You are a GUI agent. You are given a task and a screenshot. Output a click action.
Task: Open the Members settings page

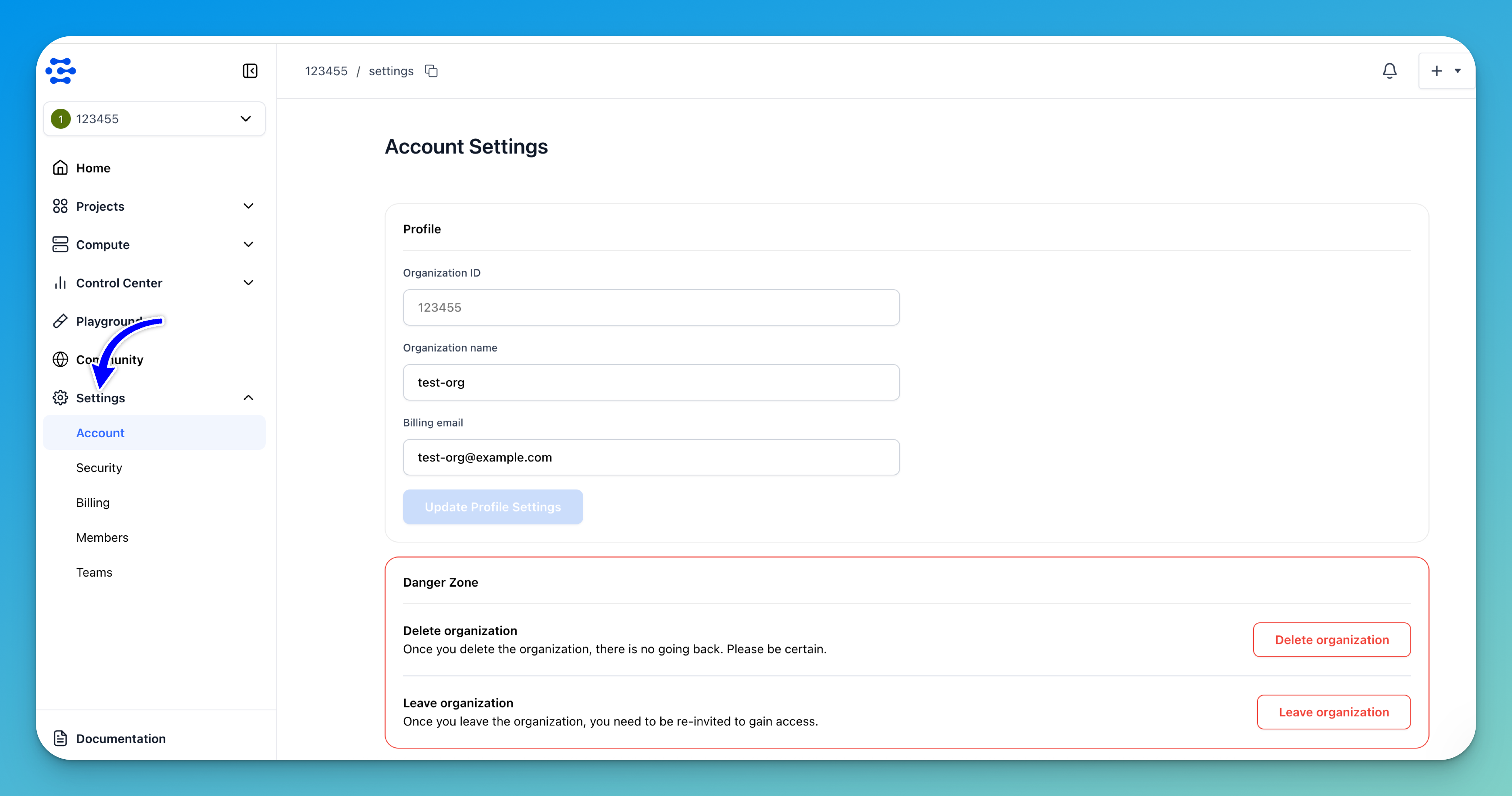click(102, 537)
